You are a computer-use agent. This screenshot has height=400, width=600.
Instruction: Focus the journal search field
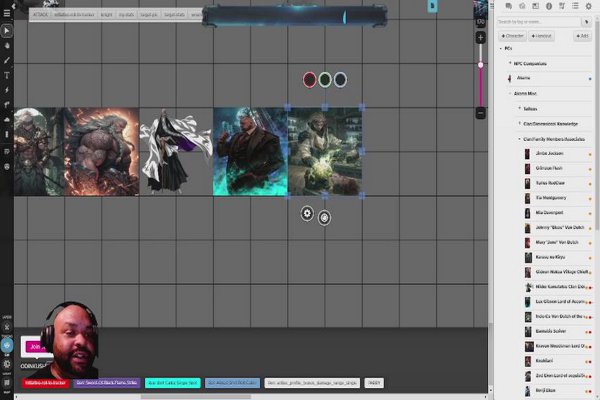539,22
